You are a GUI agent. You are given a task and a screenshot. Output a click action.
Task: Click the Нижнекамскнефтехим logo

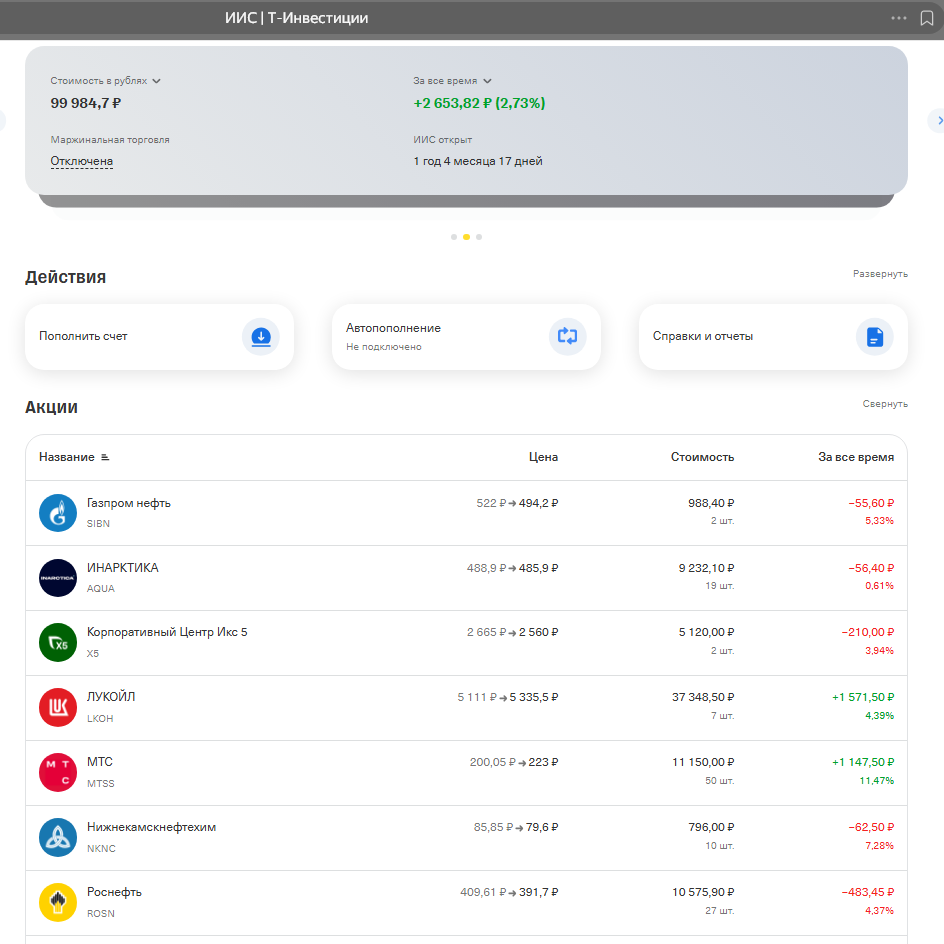(x=58, y=837)
